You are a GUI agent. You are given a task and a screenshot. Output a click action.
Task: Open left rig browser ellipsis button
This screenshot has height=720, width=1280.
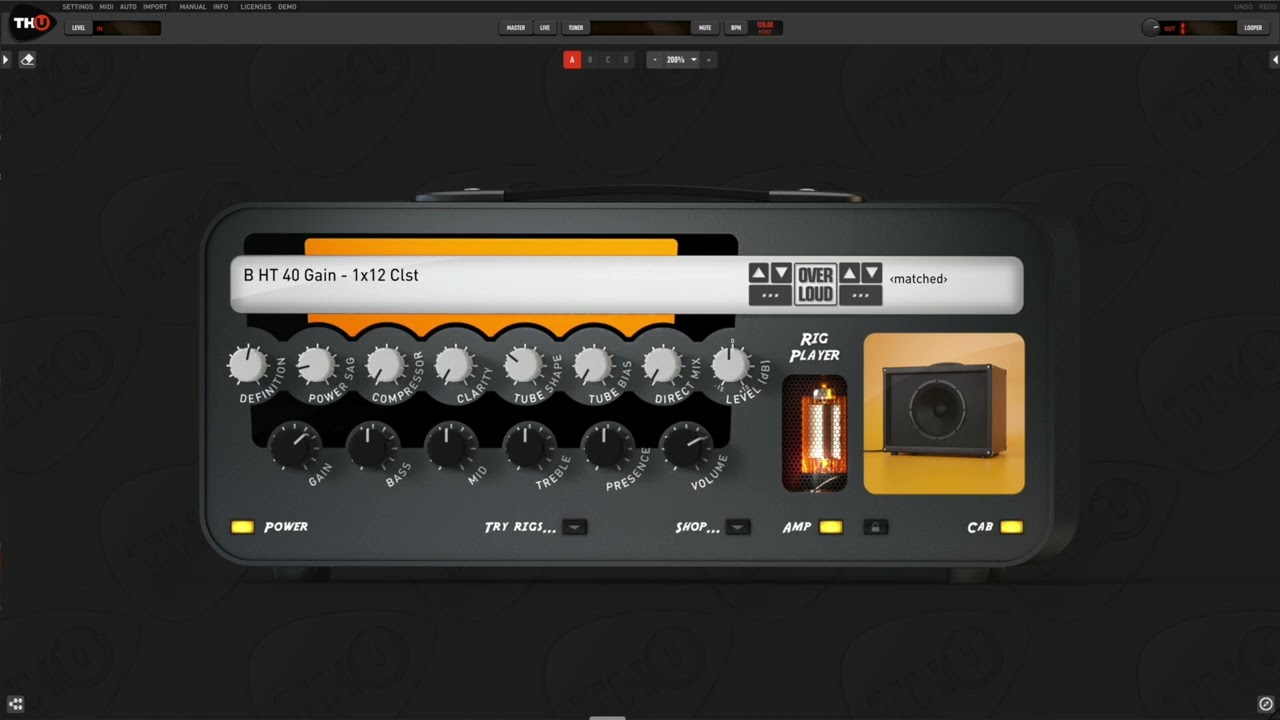pyautogui.click(x=770, y=295)
